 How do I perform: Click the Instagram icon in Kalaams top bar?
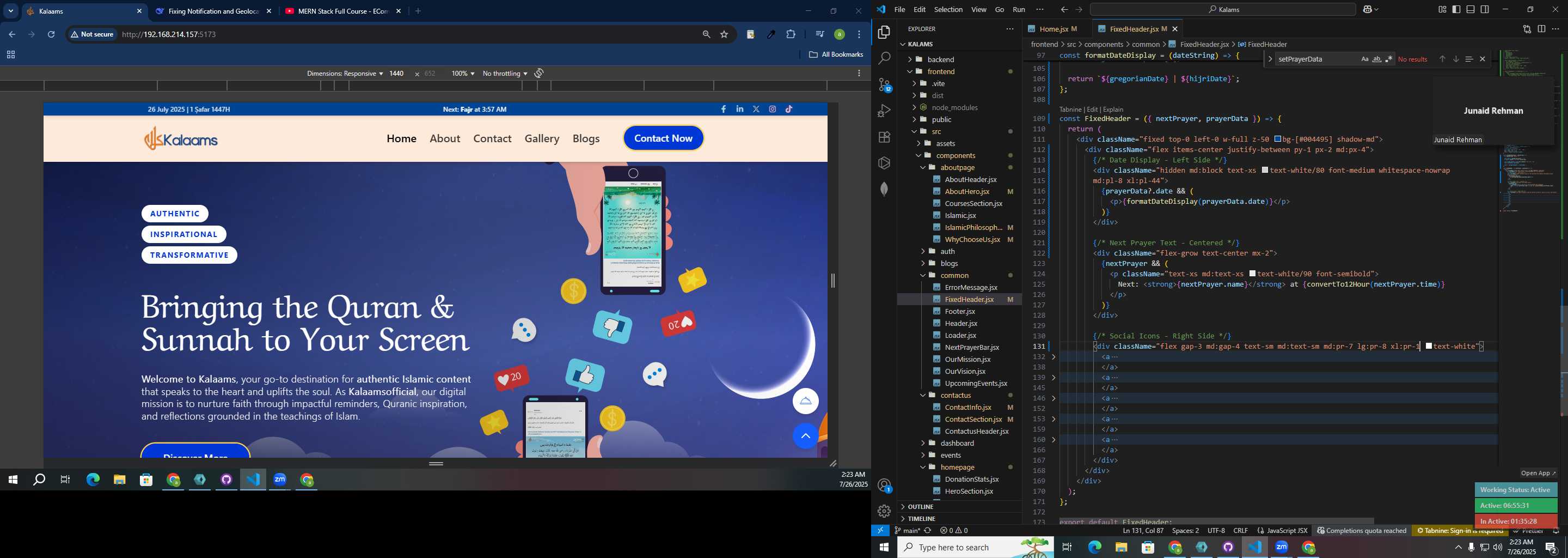pos(773,109)
